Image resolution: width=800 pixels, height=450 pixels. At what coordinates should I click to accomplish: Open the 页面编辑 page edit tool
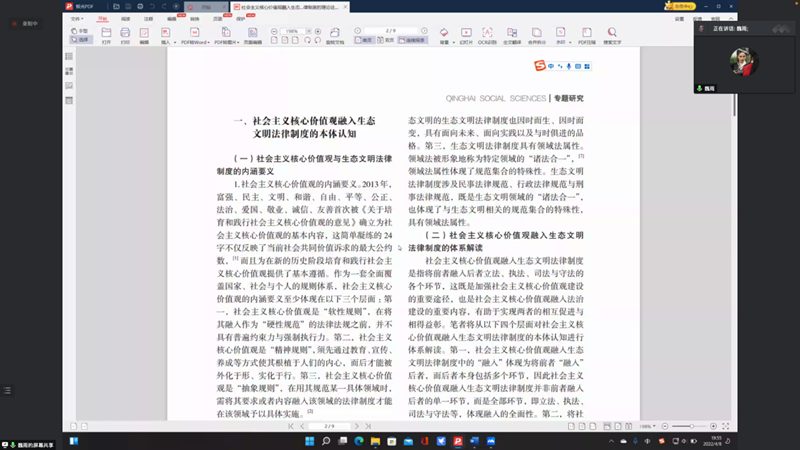(252, 36)
